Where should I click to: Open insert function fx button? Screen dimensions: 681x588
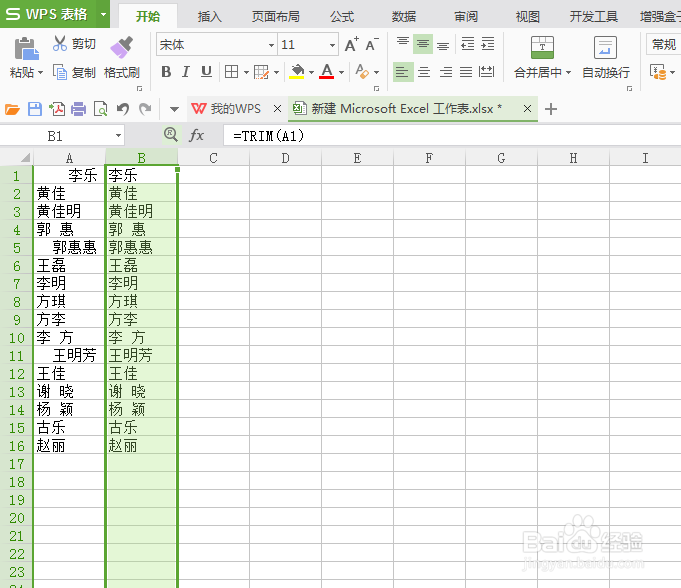(x=196, y=135)
